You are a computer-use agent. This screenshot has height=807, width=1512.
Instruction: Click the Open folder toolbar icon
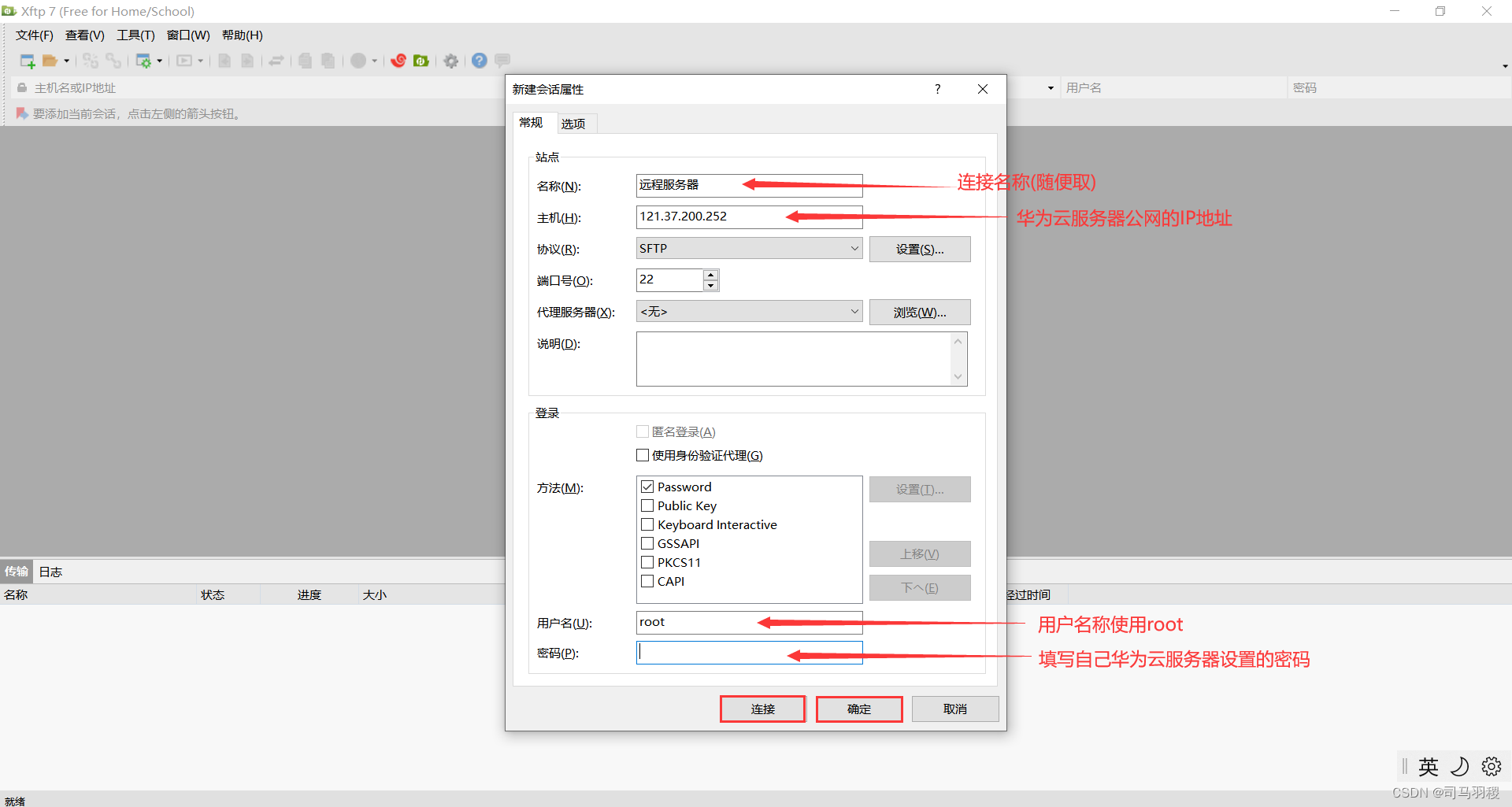(50, 61)
